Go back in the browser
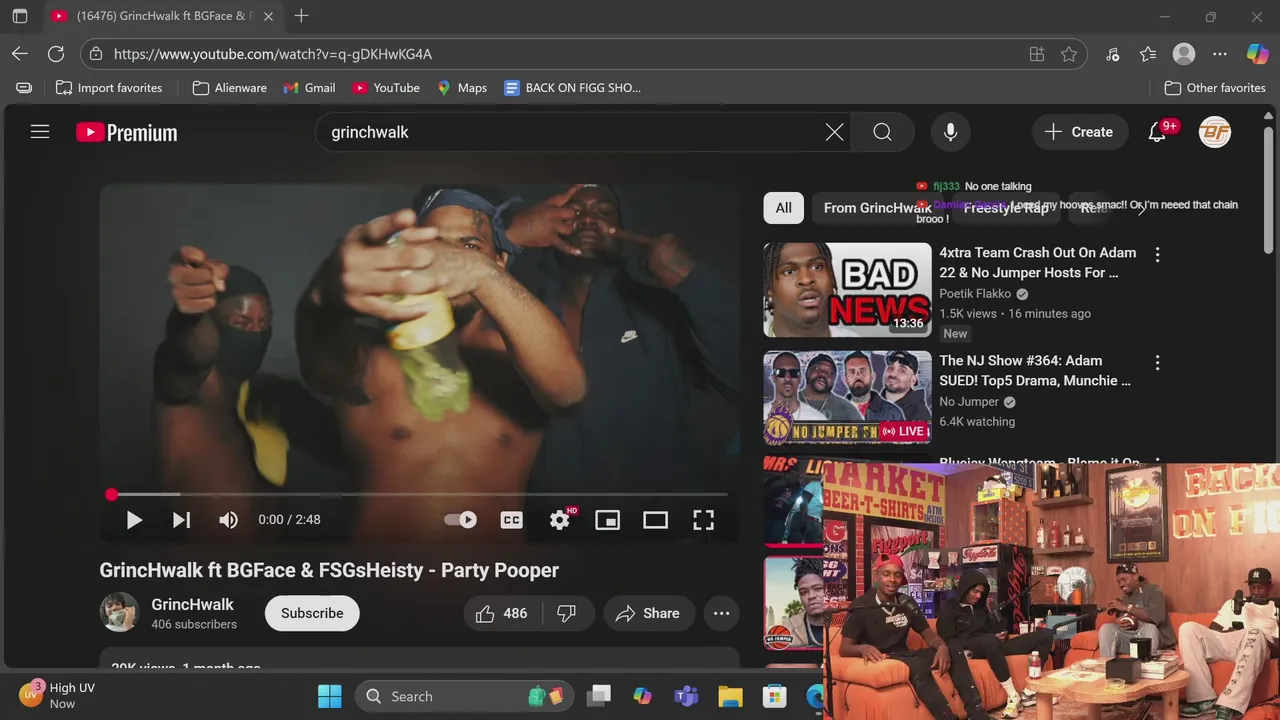This screenshot has height=720, width=1280. click(x=20, y=54)
